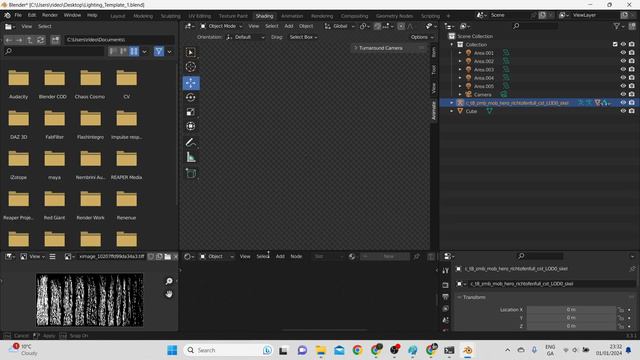Select the Cursor tool
This screenshot has width=640, height=360.
click(x=191, y=67)
